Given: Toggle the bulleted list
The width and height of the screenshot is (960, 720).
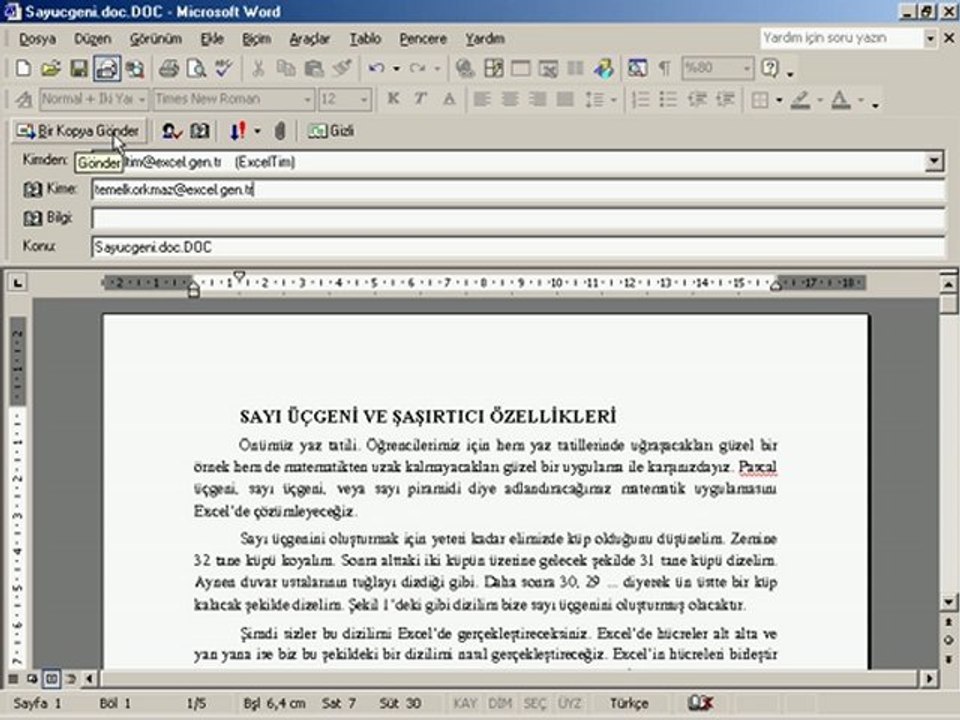Looking at the screenshot, I should 669,99.
